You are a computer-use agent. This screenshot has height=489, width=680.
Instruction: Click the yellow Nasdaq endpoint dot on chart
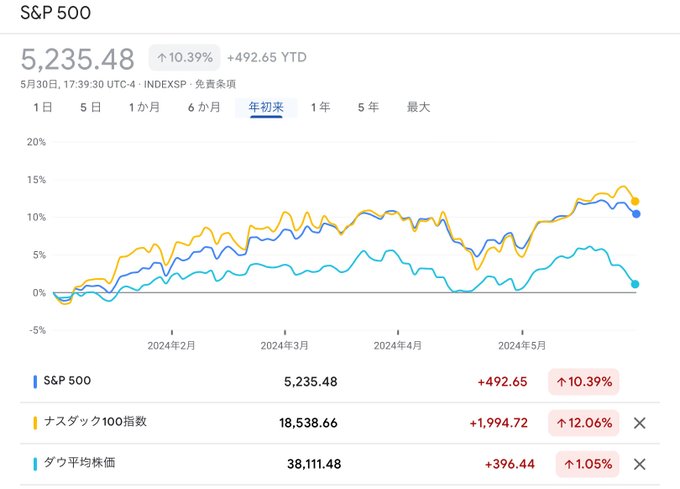(635, 201)
